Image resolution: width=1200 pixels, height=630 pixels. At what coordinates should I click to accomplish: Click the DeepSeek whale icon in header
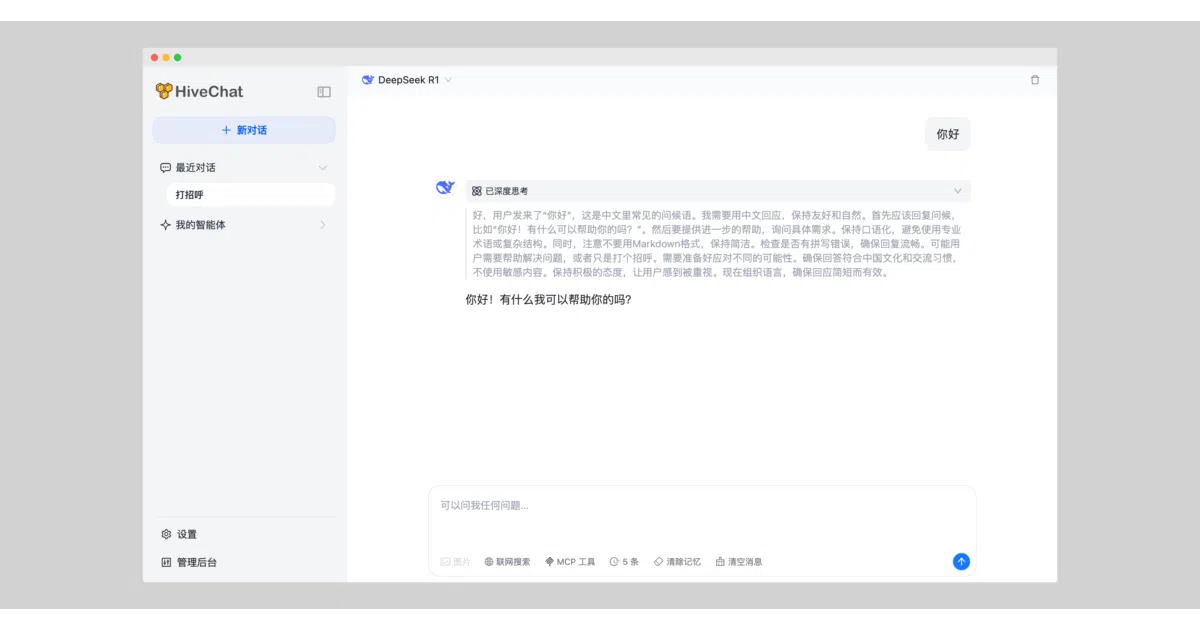[368, 80]
